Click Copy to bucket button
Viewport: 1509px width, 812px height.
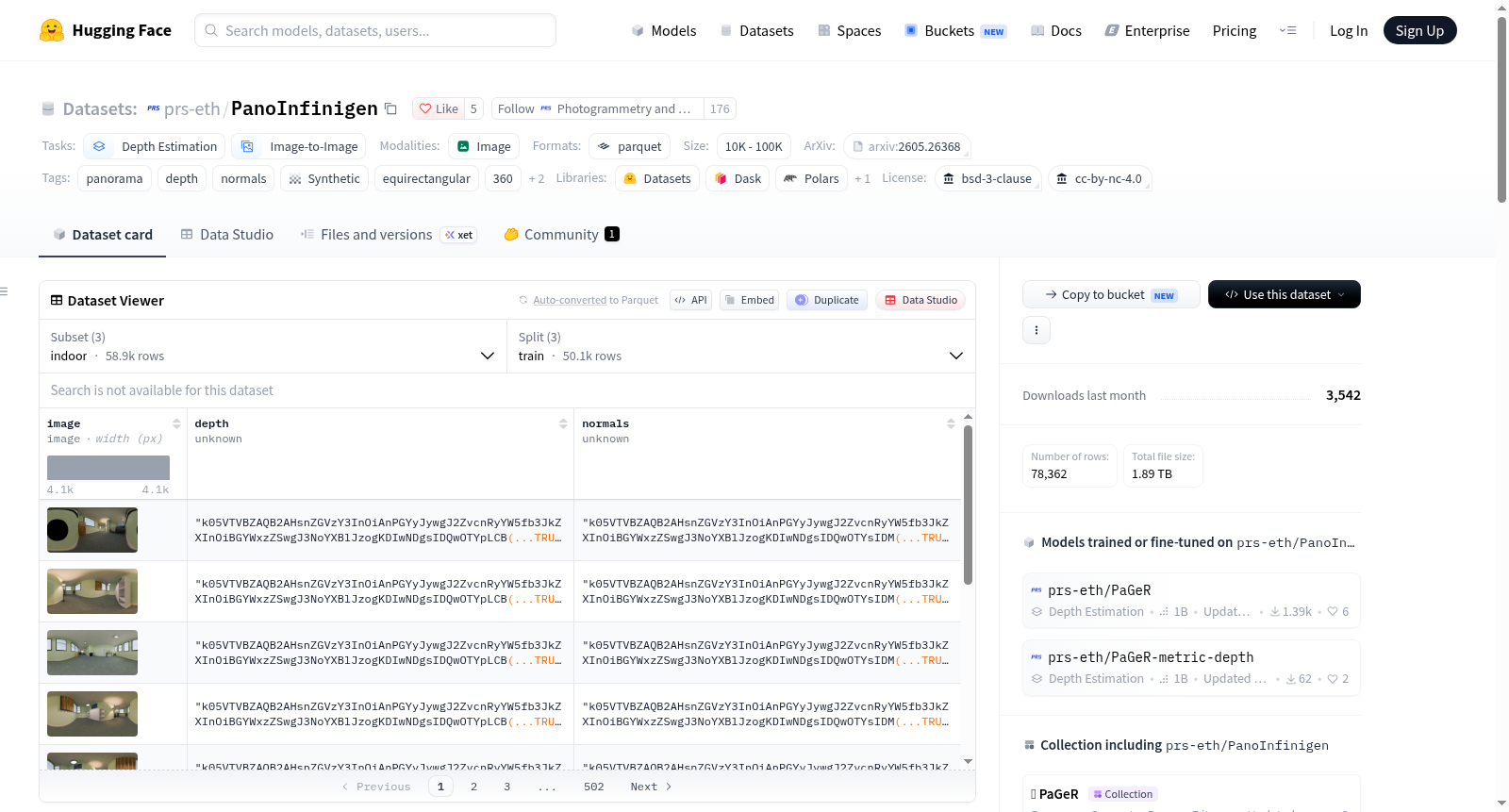tap(1111, 294)
